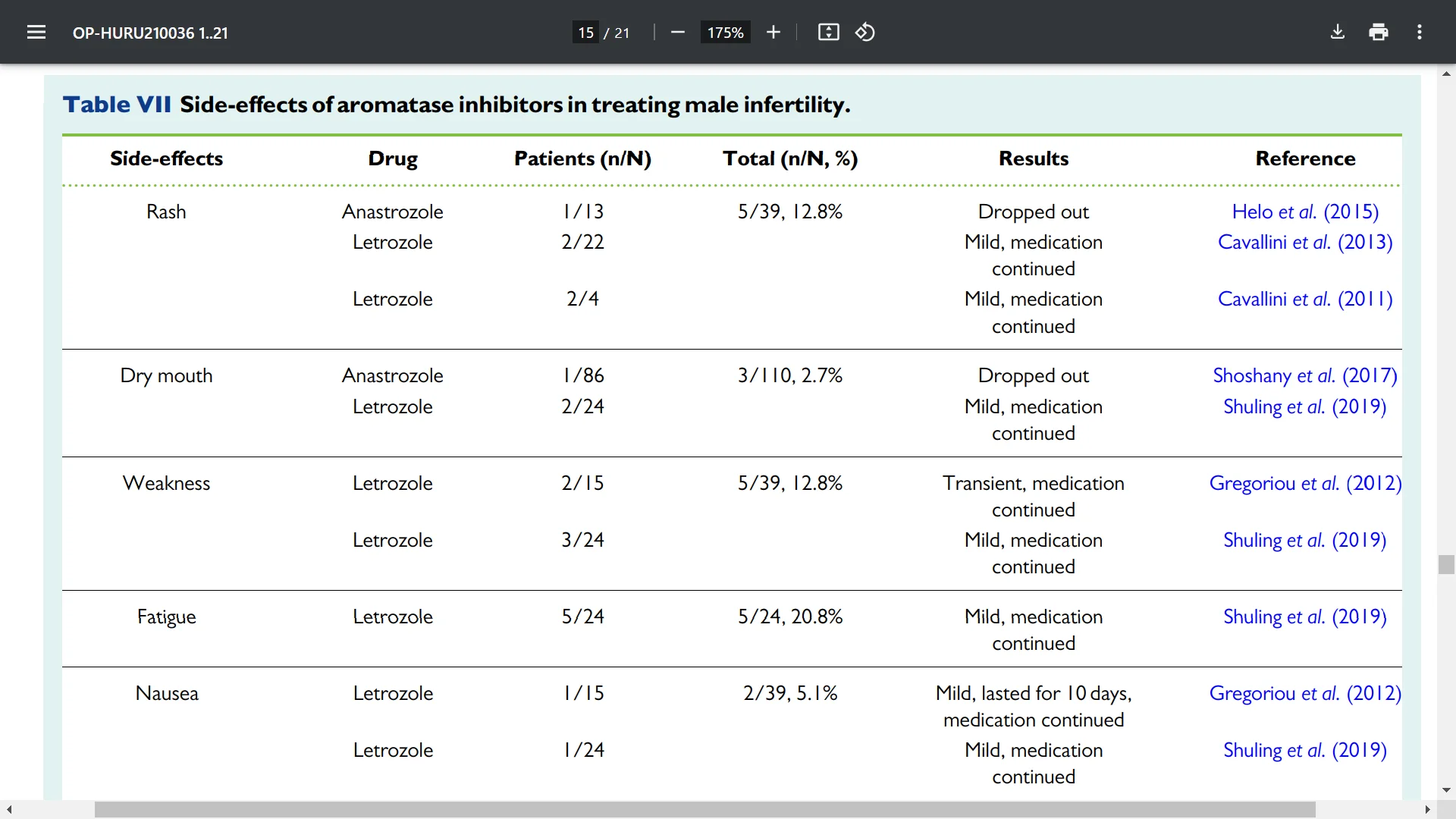This screenshot has width=1456, height=819.
Task: Click the Dry mouth side-effect cell
Action: 166,375
